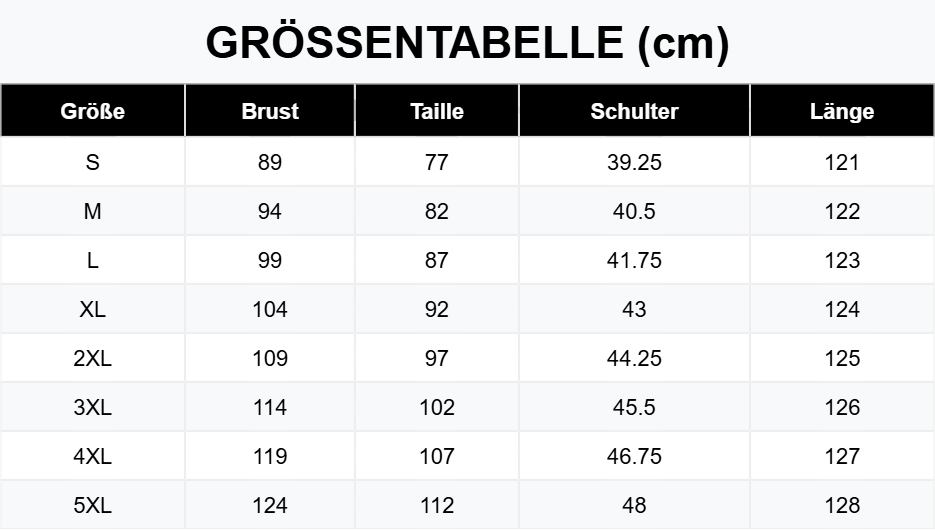
Task: Click the Schulter value 46.75
Action: click(x=634, y=456)
